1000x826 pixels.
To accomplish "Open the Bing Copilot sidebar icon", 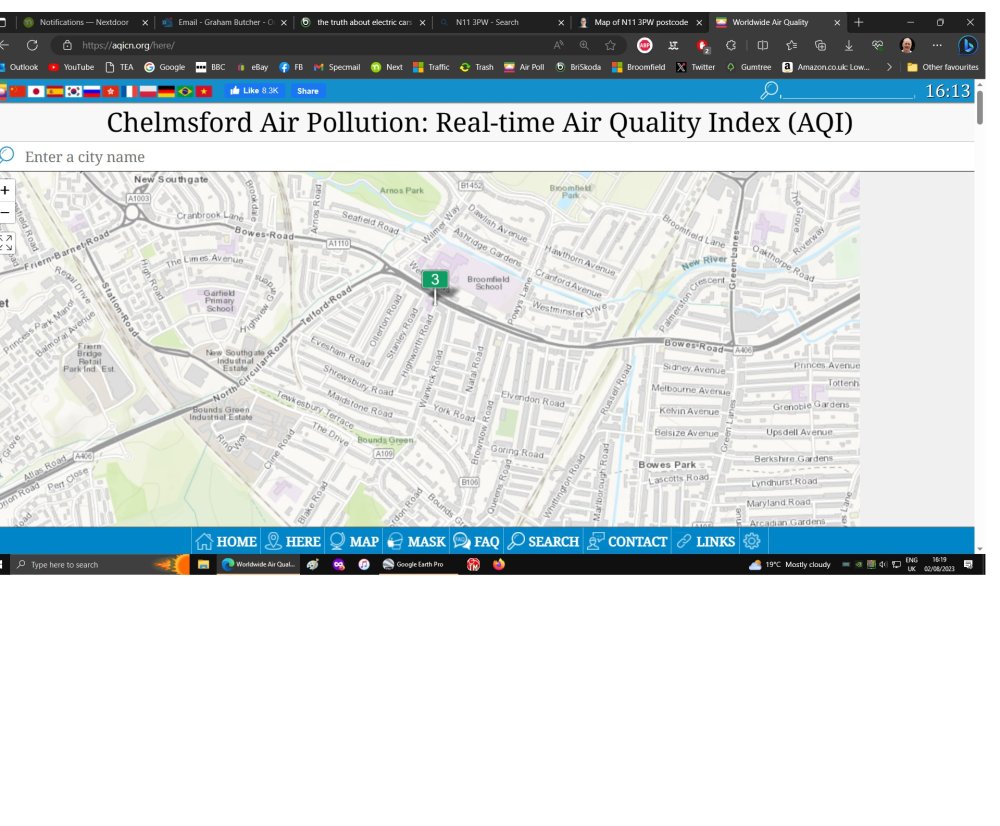I will tap(967, 45).
